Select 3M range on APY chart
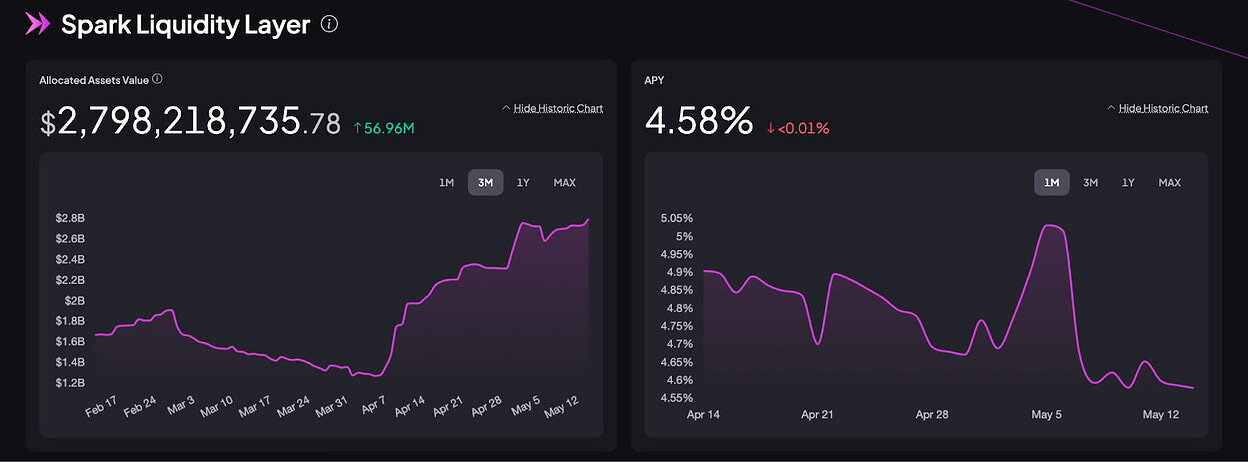Image resolution: width=1248 pixels, height=462 pixels. pyautogui.click(x=1090, y=183)
